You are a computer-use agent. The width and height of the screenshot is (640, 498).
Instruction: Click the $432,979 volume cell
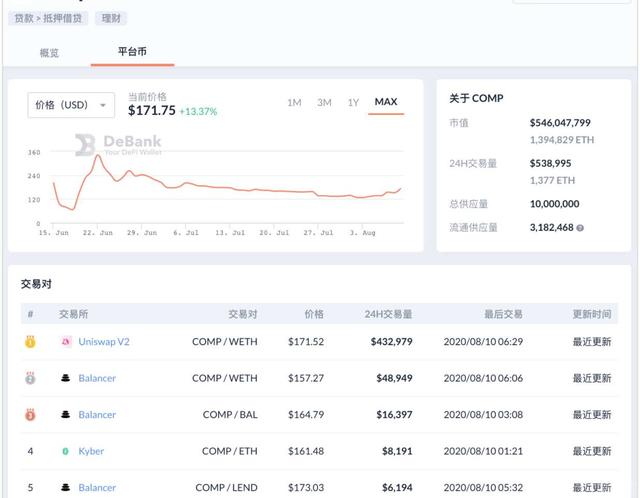[x=391, y=342]
